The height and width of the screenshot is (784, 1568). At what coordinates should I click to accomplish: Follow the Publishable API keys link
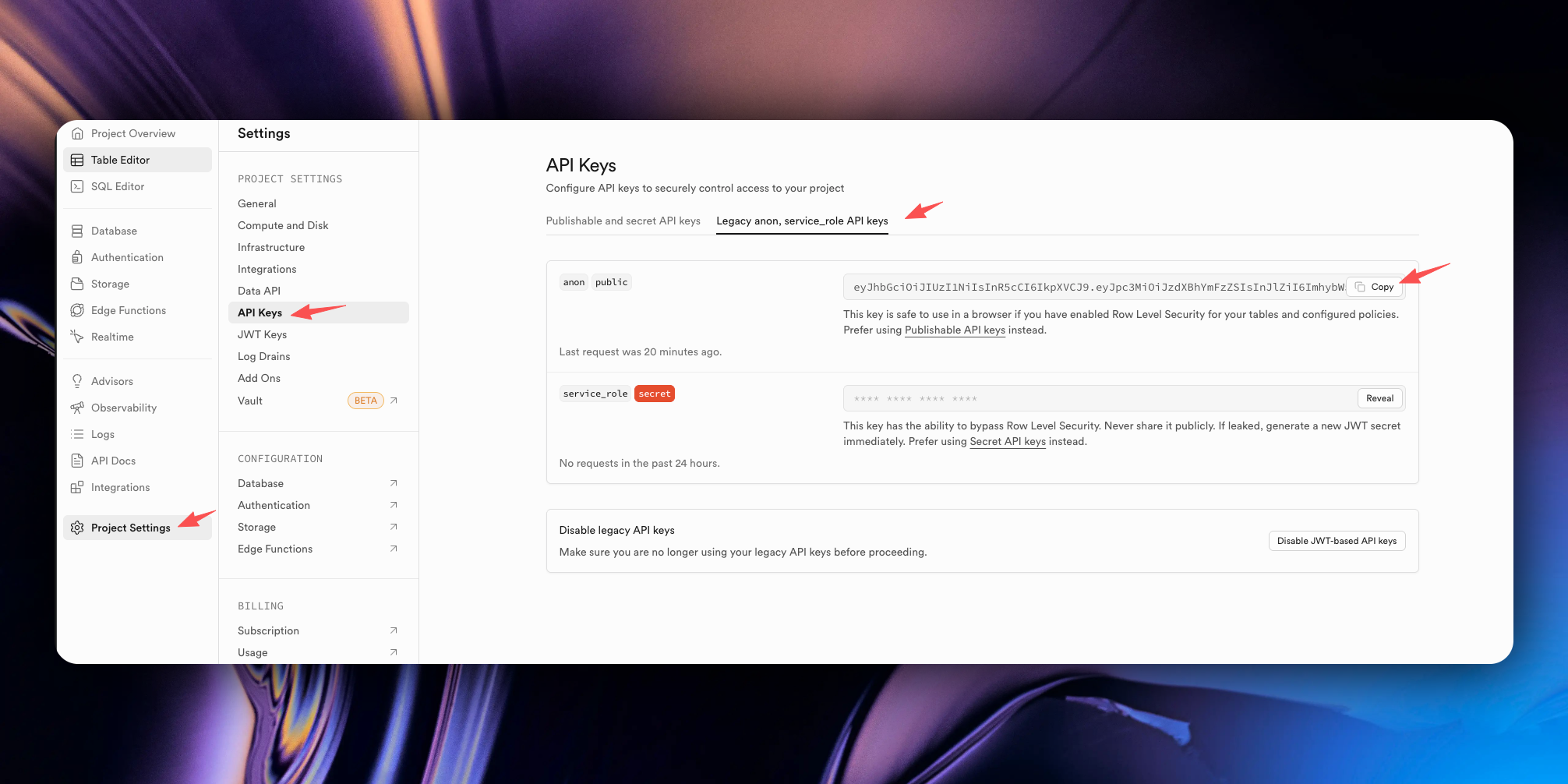[955, 330]
